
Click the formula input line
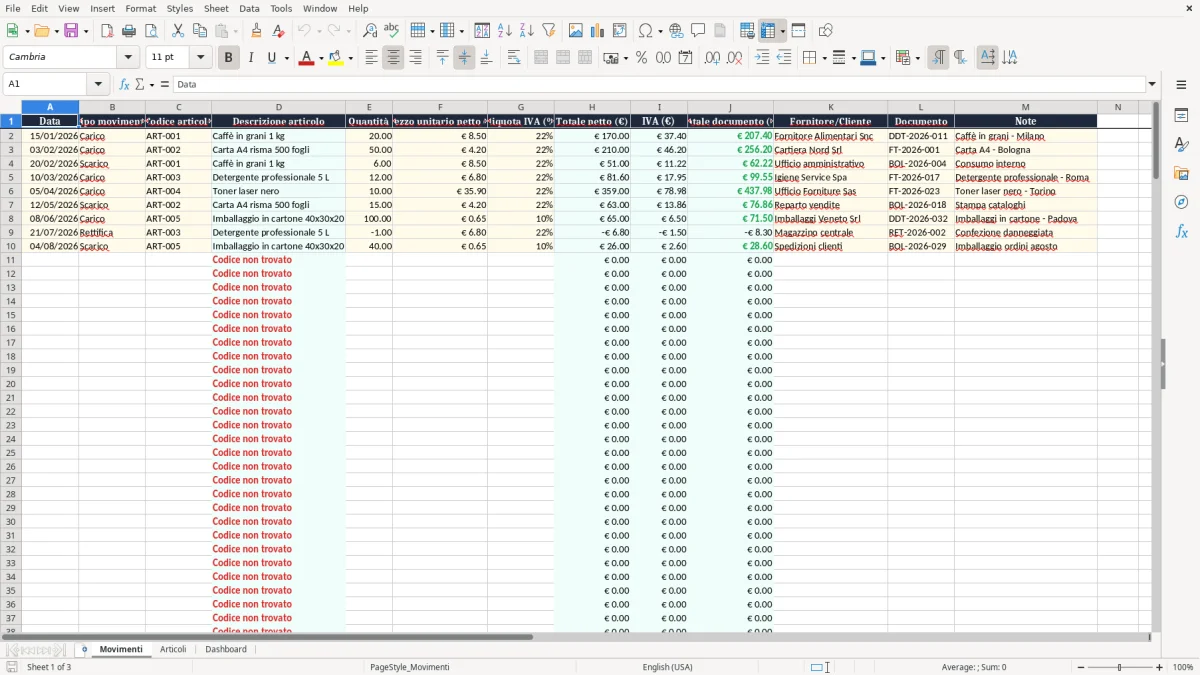coord(659,84)
